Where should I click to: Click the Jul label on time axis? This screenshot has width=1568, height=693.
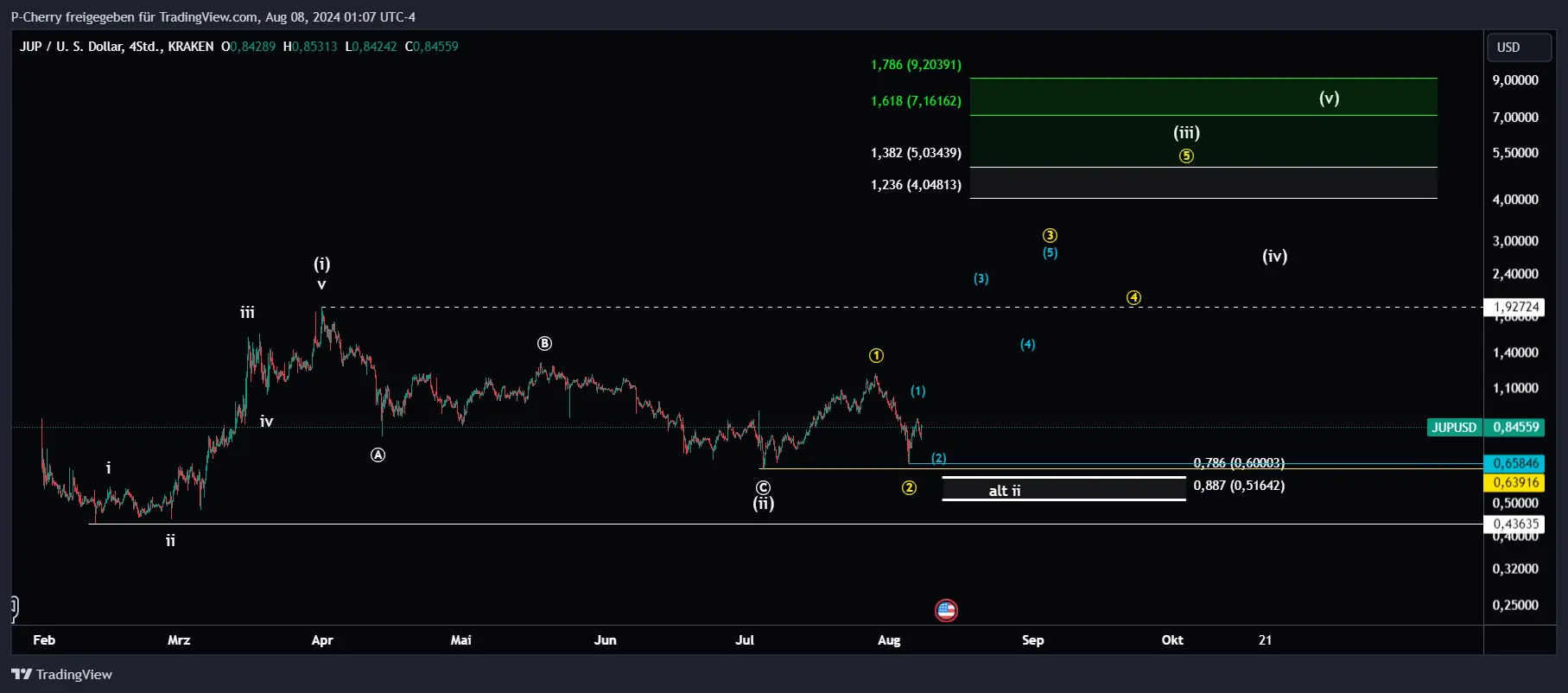click(x=744, y=640)
